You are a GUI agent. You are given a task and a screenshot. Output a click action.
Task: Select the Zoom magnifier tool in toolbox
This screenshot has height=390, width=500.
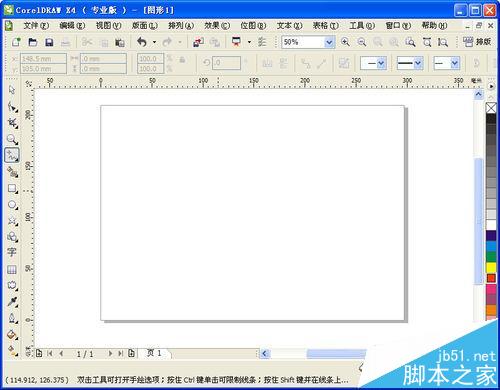tap(12, 139)
